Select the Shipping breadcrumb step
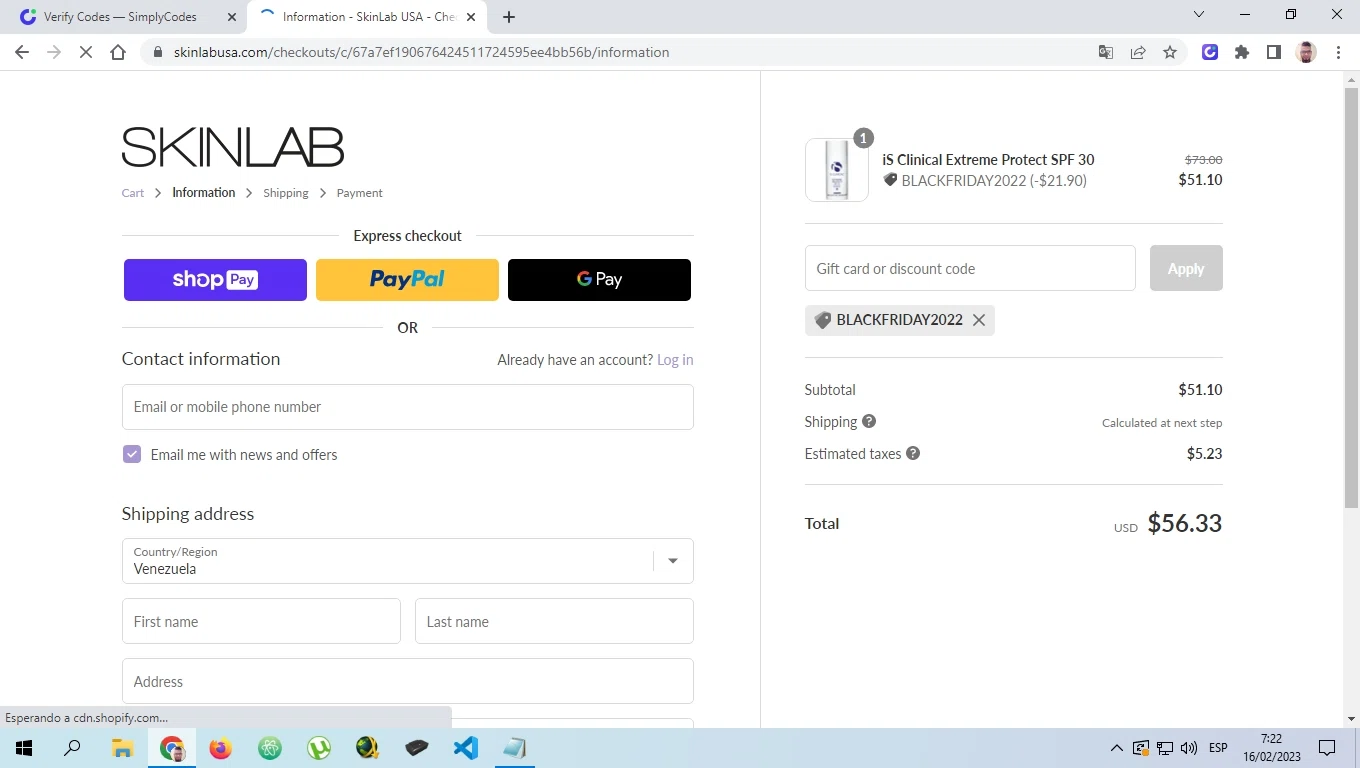The width and height of the screenshot is (1360, 768). point(286,193)
